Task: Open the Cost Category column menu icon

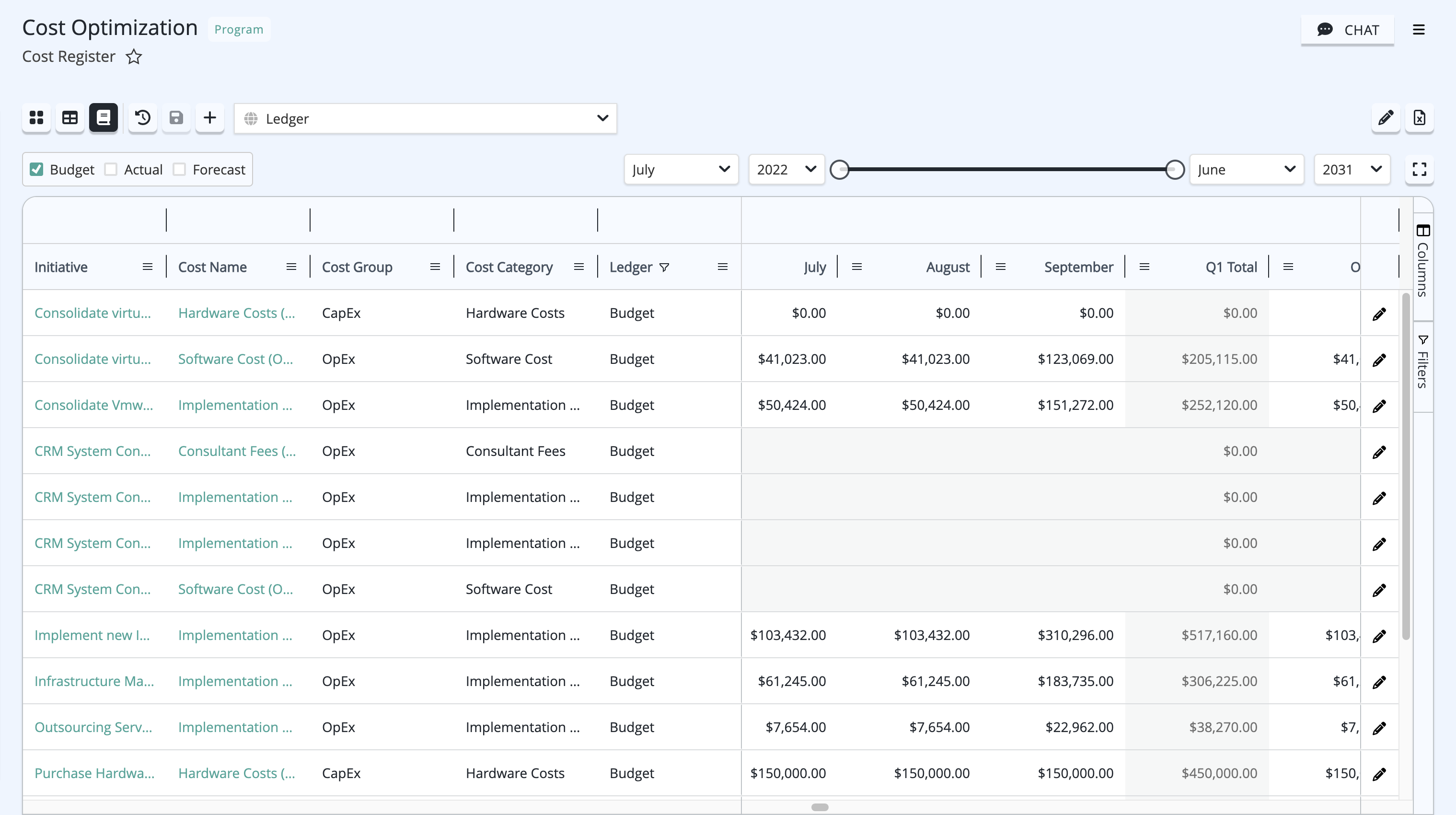Action: pos(579,267)
